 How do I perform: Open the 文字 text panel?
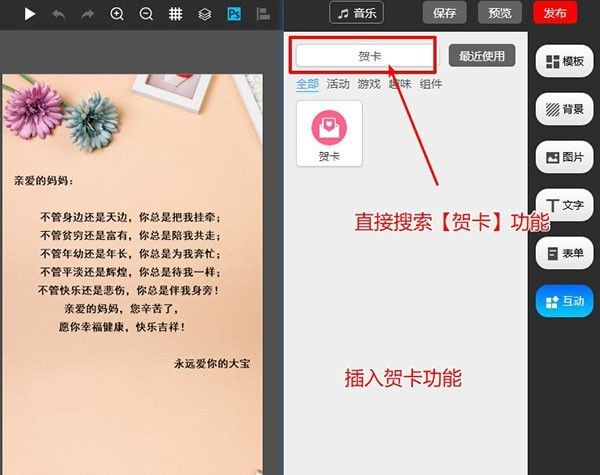[564, 205]
